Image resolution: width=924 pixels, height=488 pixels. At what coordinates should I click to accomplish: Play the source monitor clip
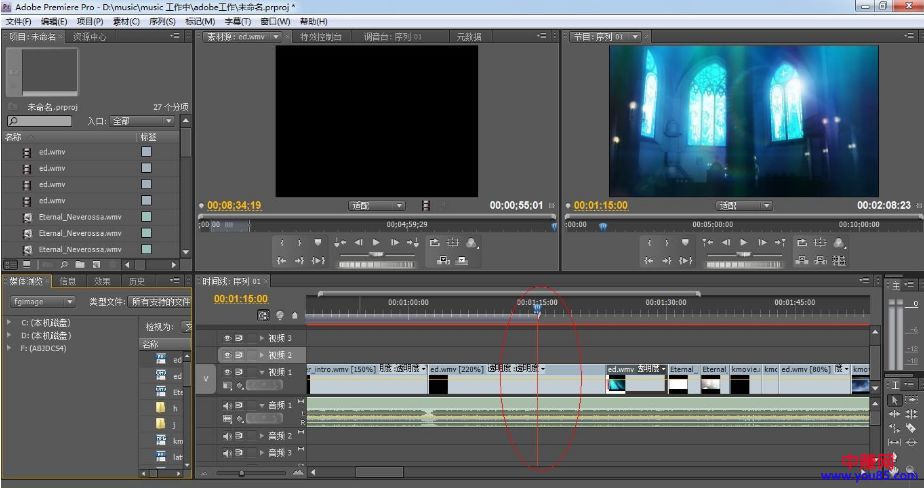tap(376, 242)
